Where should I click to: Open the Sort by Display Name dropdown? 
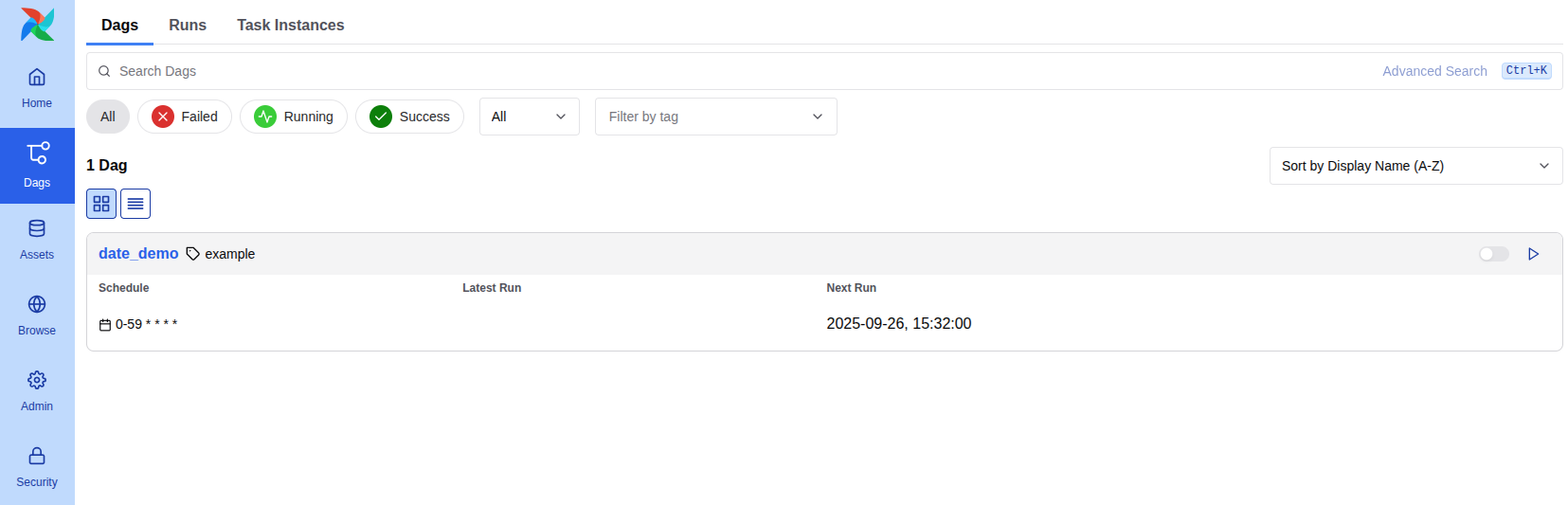[1415, 166]
